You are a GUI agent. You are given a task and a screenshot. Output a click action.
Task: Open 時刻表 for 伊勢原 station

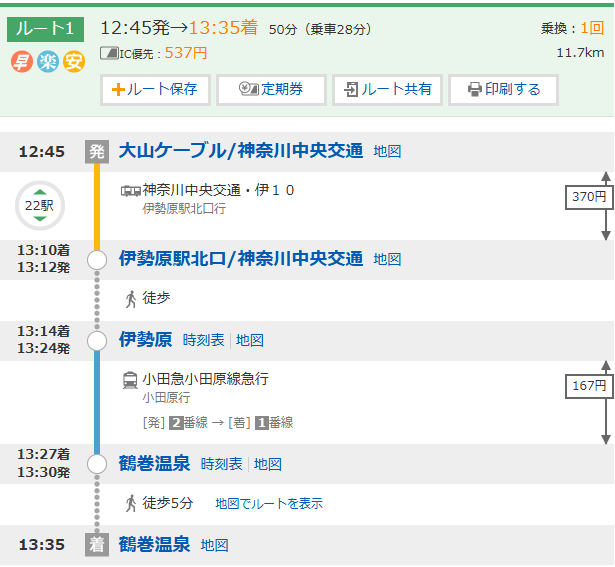click(x=204, y=340)
